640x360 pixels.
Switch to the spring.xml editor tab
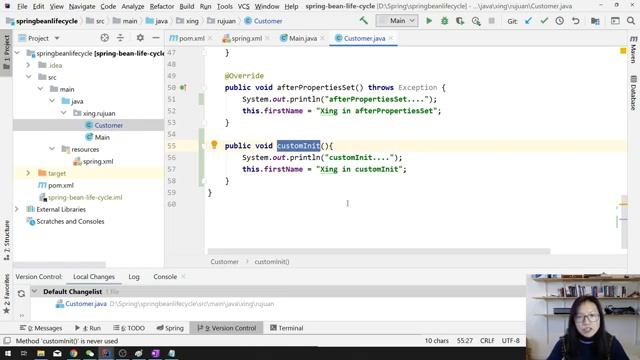click(242, 38)
